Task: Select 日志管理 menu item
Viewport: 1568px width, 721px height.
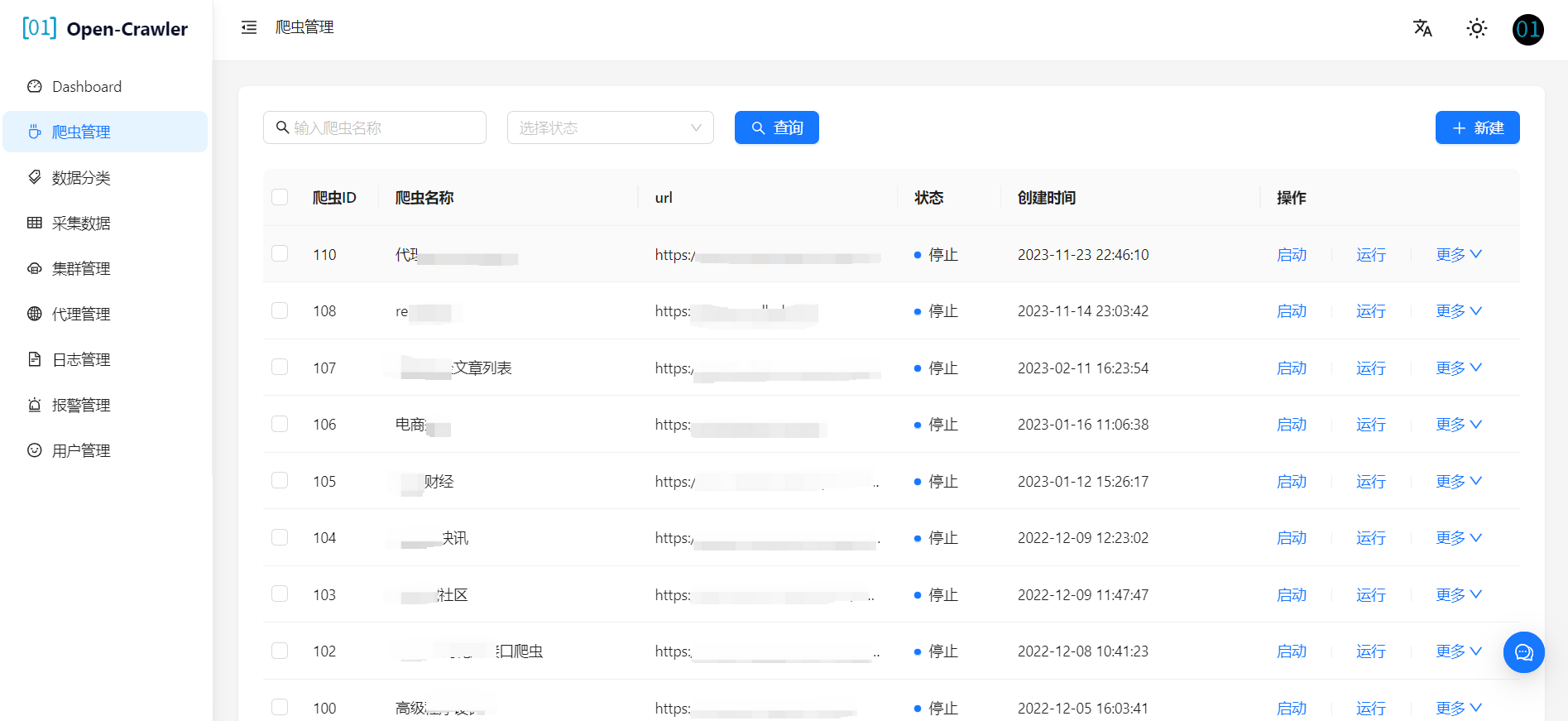Action: coord(105,359)
